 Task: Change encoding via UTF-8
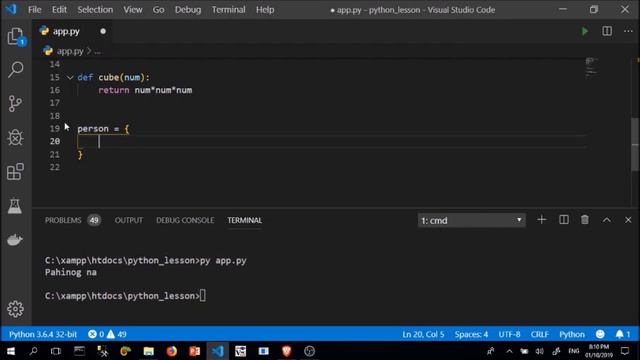click(509, 334)
